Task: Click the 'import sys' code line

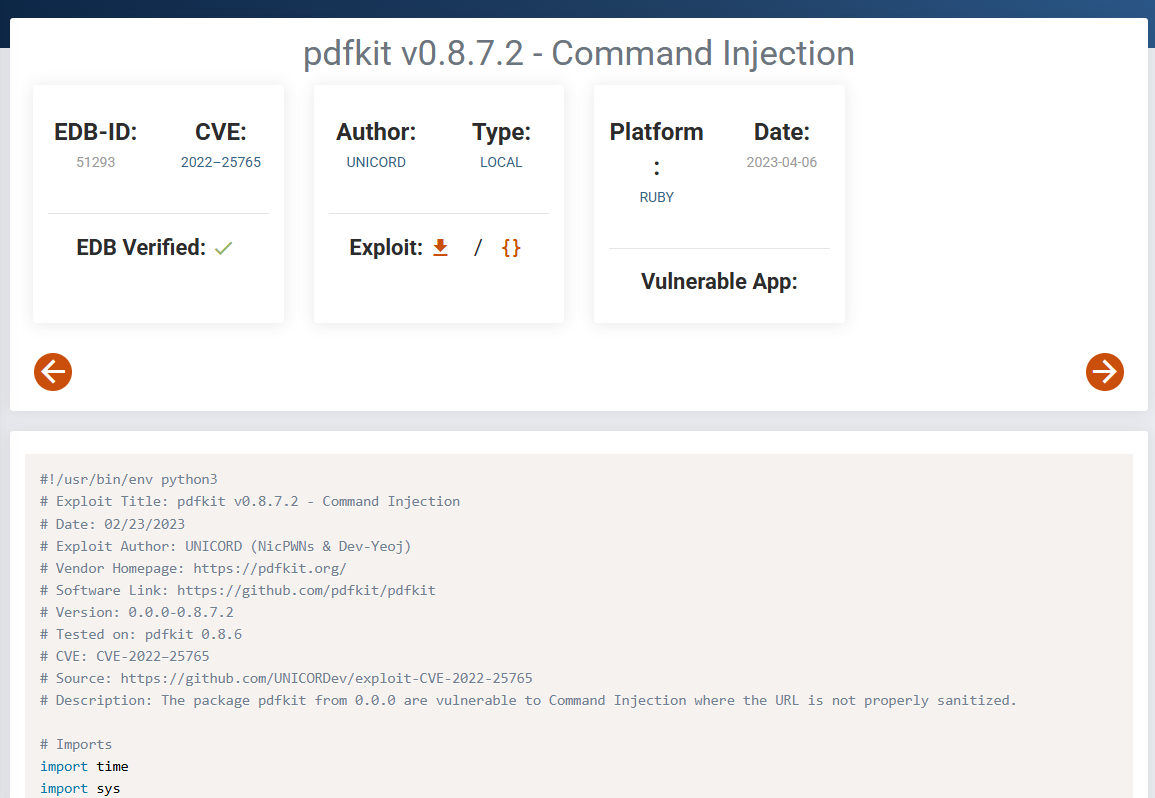Action: [x=80, y=788]
